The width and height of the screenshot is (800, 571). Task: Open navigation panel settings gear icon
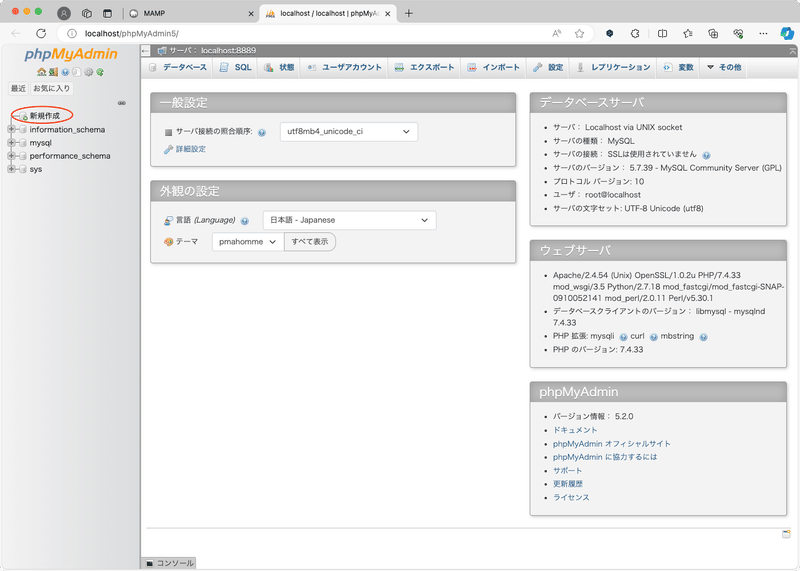pos(89,72)
